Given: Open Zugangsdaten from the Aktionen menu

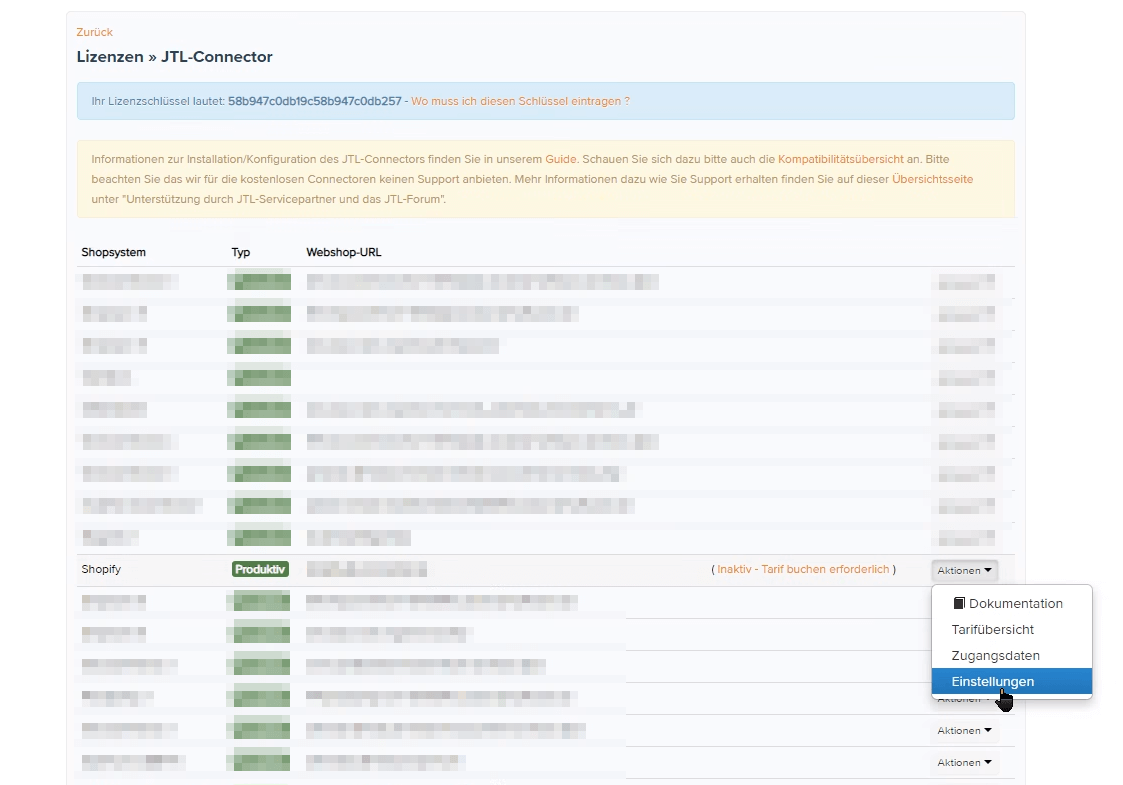Looking at the screenshot, I should (x=1011, y=655).
